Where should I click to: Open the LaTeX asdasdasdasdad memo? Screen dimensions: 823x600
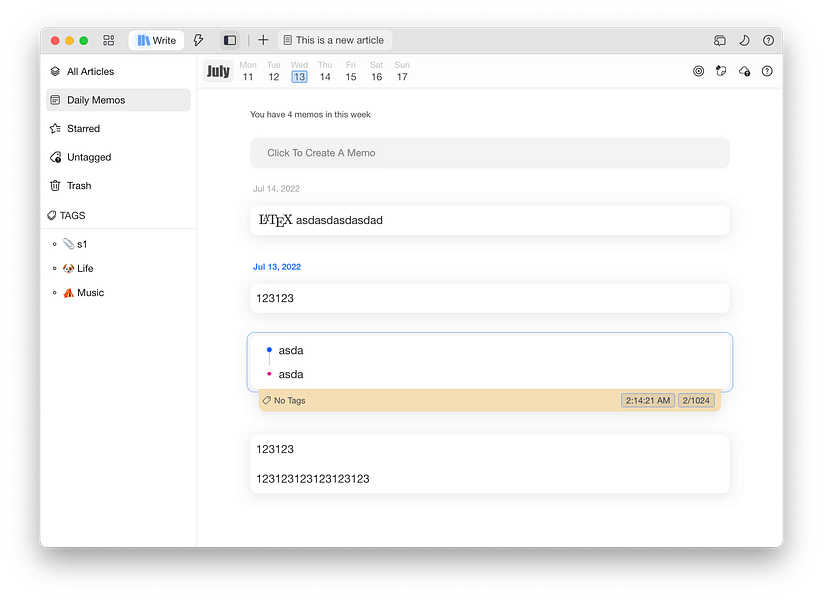490,220
